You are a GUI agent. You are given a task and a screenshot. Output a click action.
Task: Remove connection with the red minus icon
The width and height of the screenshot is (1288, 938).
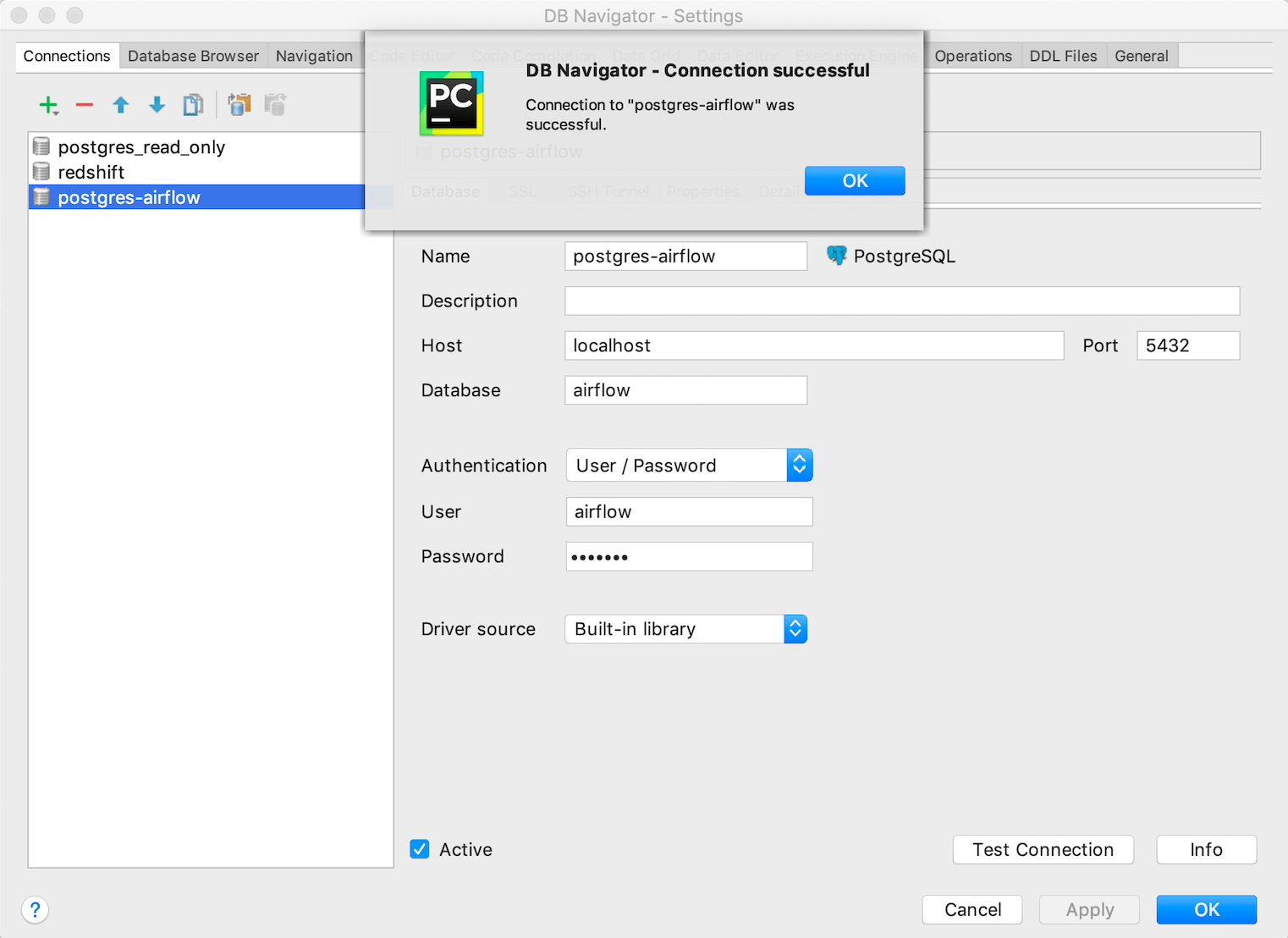click(x=85, y=105)
